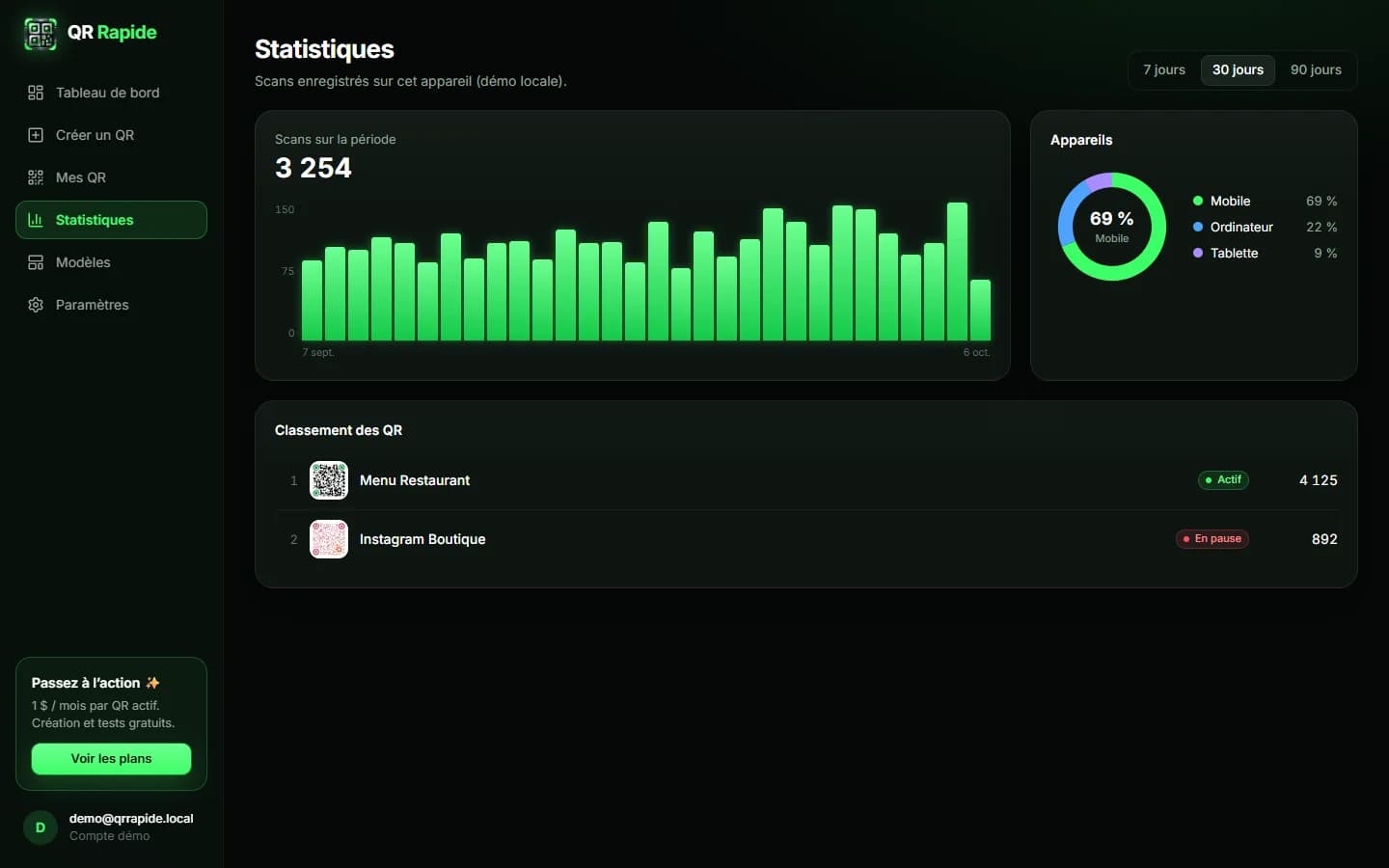Open the Instagram Boutique QR thumbnail
This screenshot has height=868, width=1389.
(329, 539)
